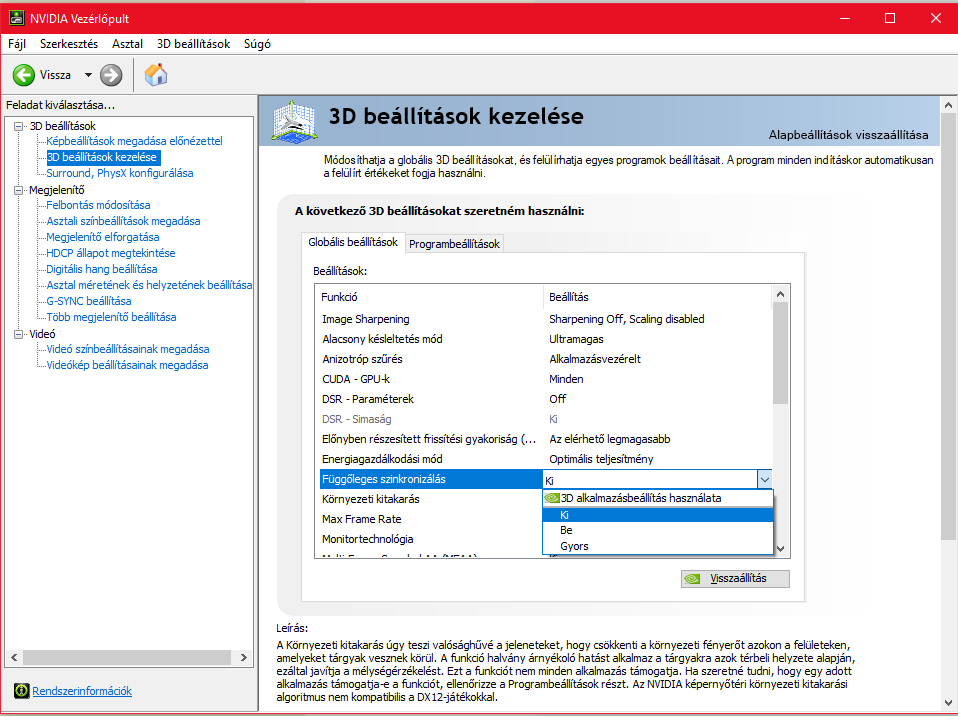Screen dimensions: 958x717
Task: Select 3D beállítások kezelése tree item
Action: 102,157
